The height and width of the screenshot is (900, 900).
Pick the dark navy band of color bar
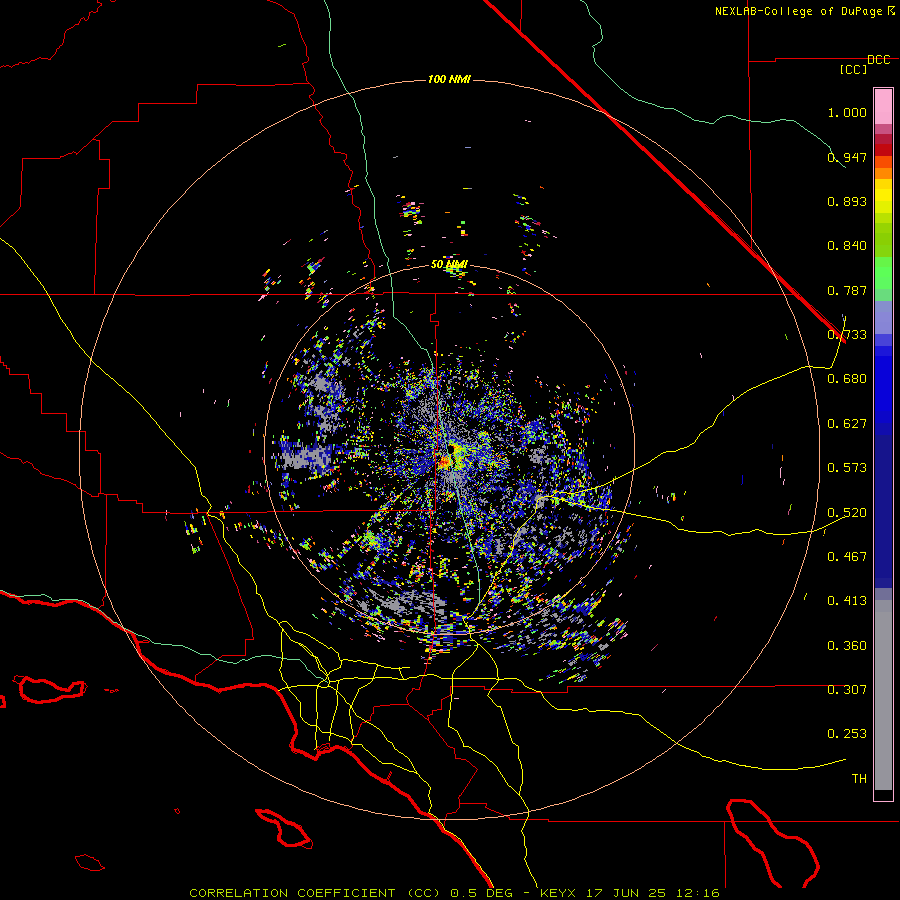[x=883, y=511]
